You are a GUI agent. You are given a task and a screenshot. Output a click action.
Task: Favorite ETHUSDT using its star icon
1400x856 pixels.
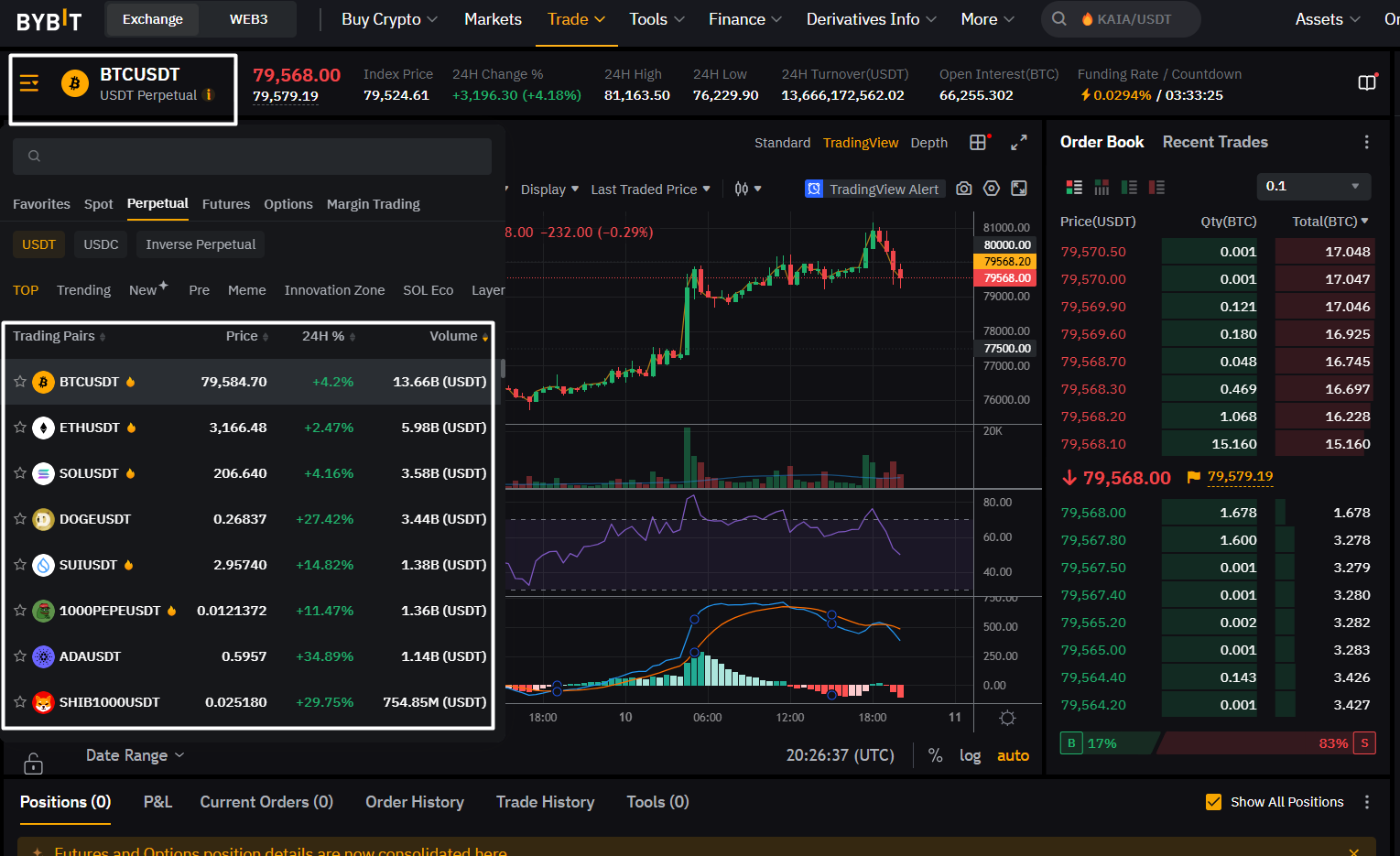[20, 428]
